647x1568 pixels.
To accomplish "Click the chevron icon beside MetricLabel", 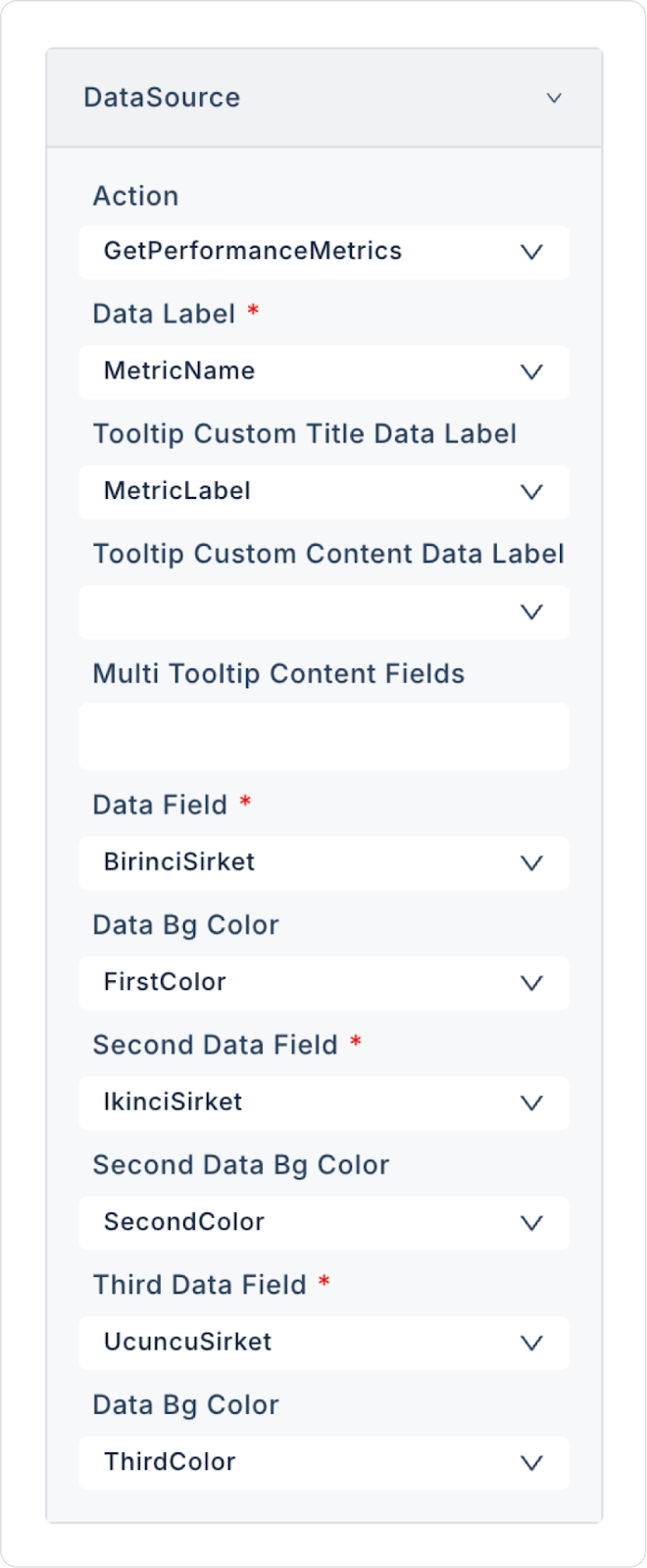I will [x=531, y=492].
